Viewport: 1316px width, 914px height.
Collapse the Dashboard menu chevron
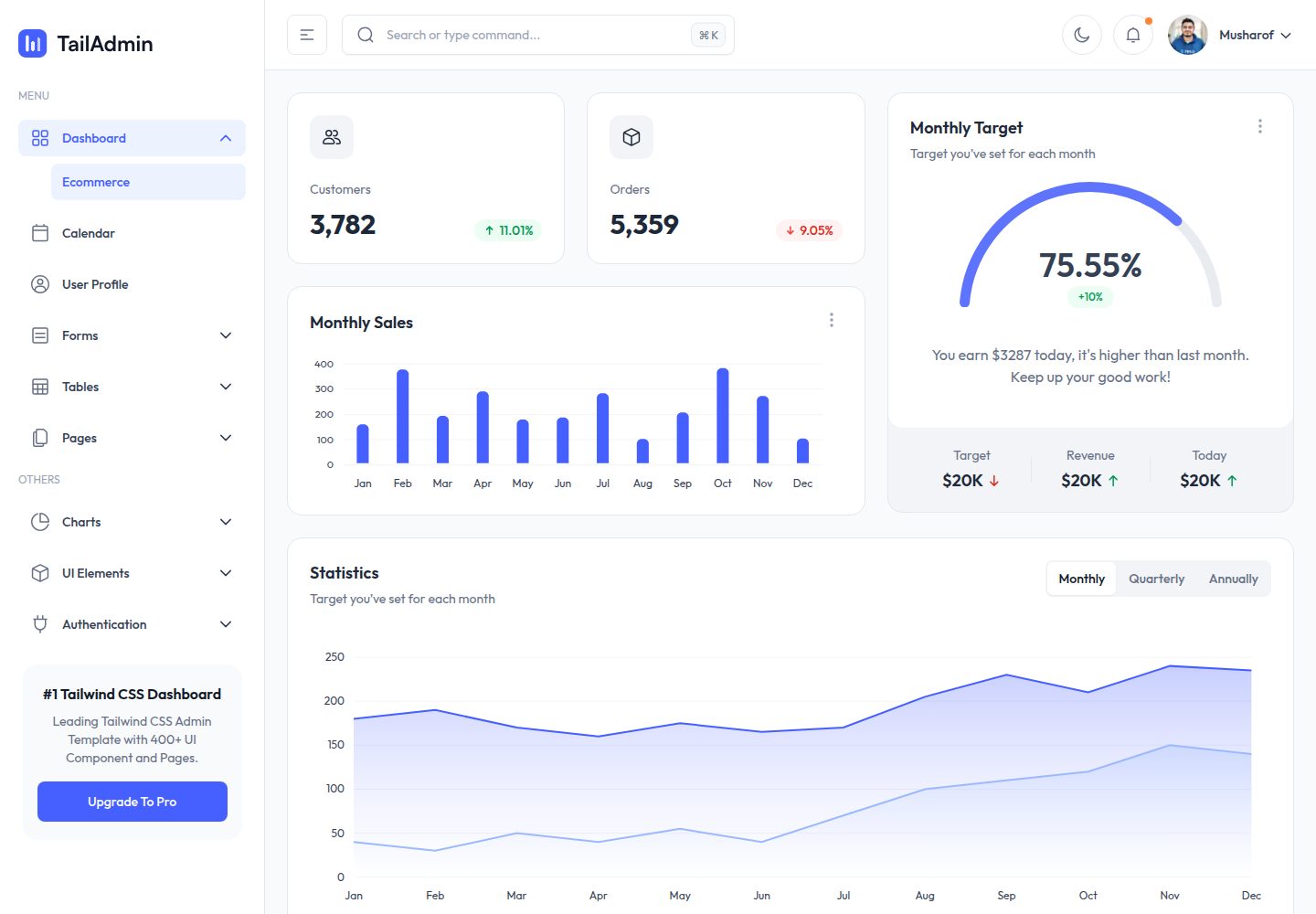(226, 138)
